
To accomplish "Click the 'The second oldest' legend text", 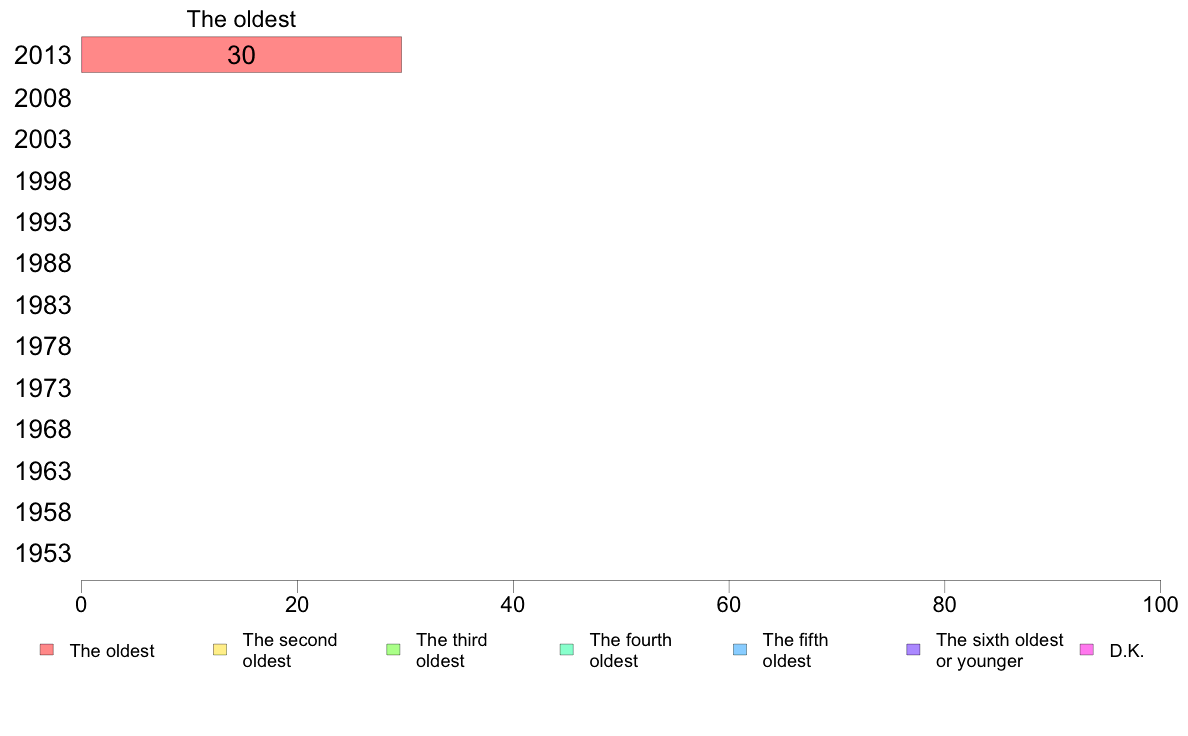I will coord(289,650).
